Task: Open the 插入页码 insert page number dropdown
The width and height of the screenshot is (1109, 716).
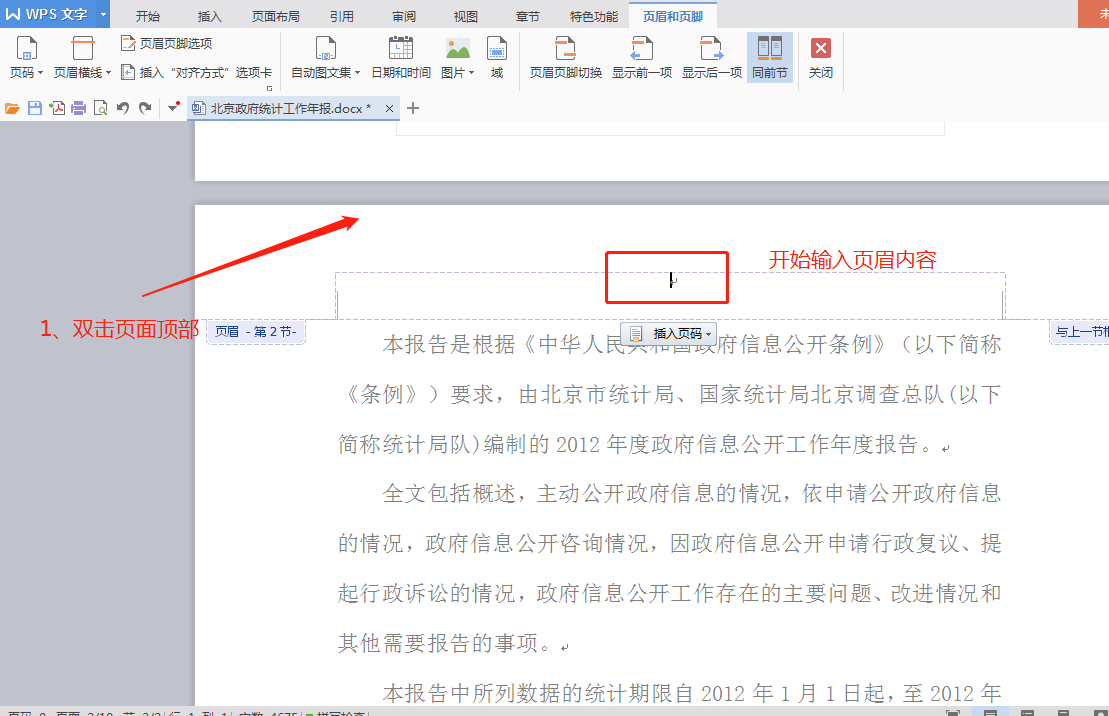Action: (669, 333)
